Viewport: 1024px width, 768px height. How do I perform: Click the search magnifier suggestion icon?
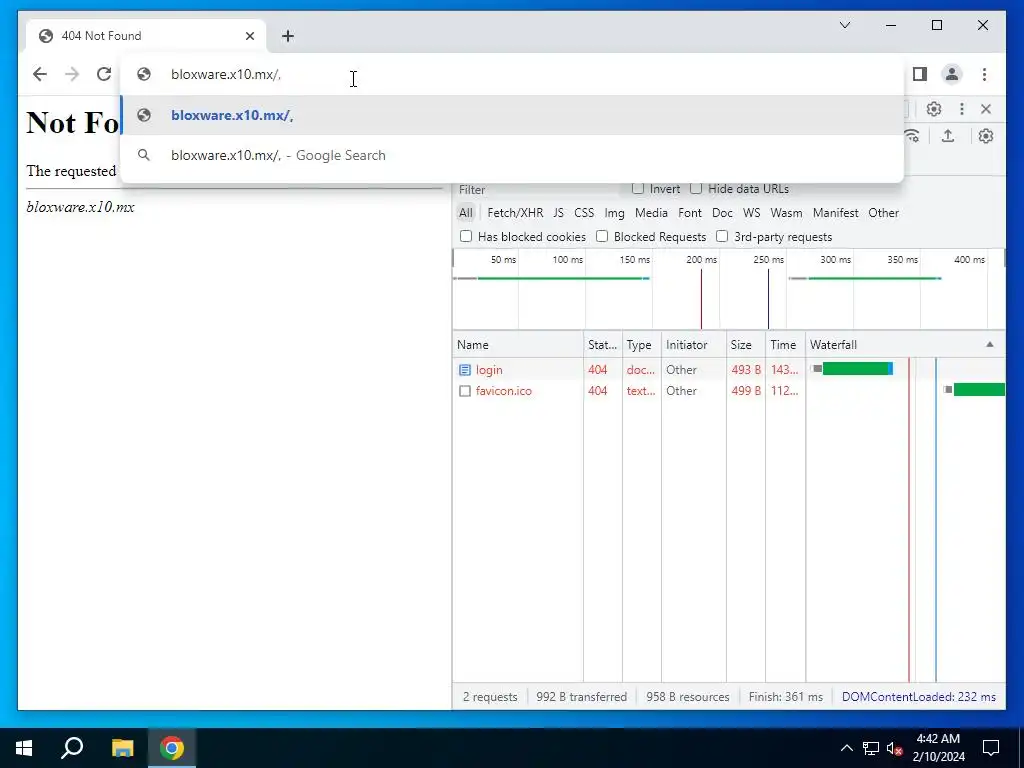(144, 155)
